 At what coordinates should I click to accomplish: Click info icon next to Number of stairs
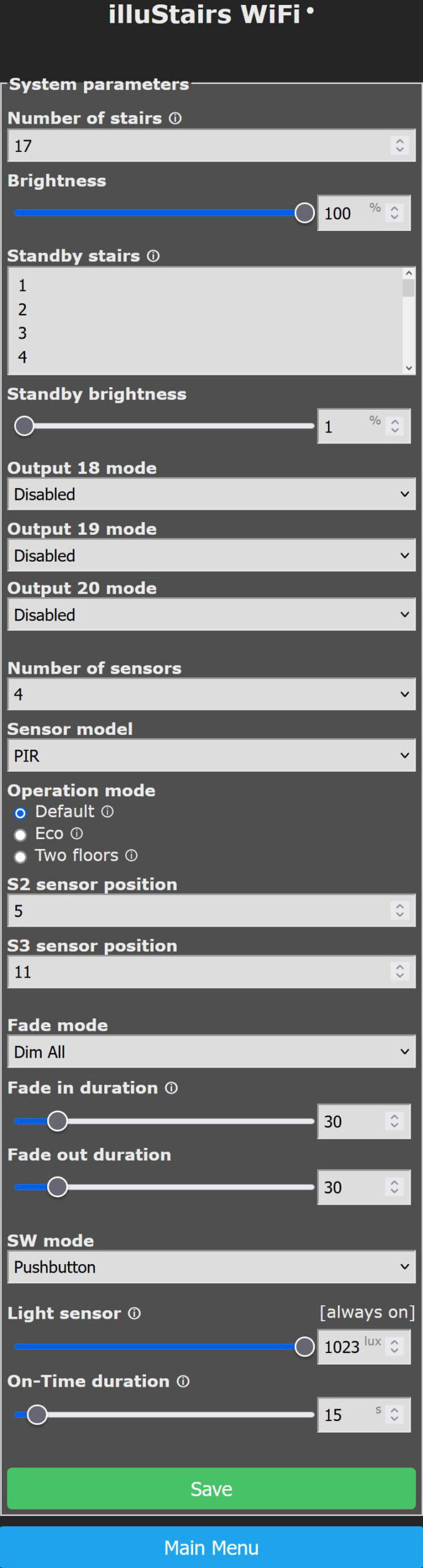[175, 118]
